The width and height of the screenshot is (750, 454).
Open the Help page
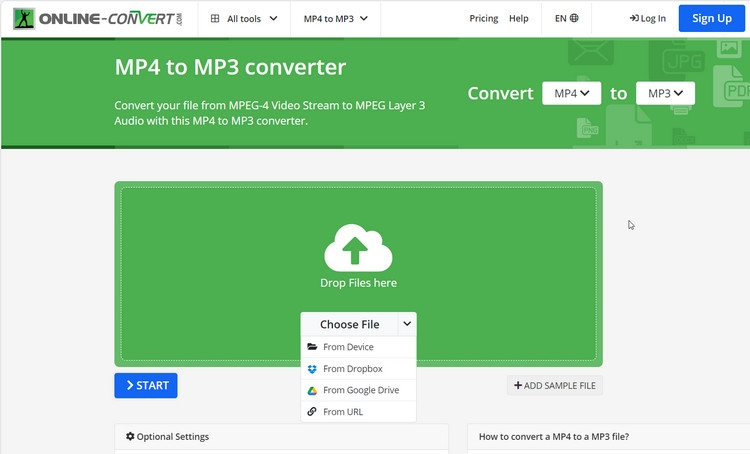click(518, 18)
